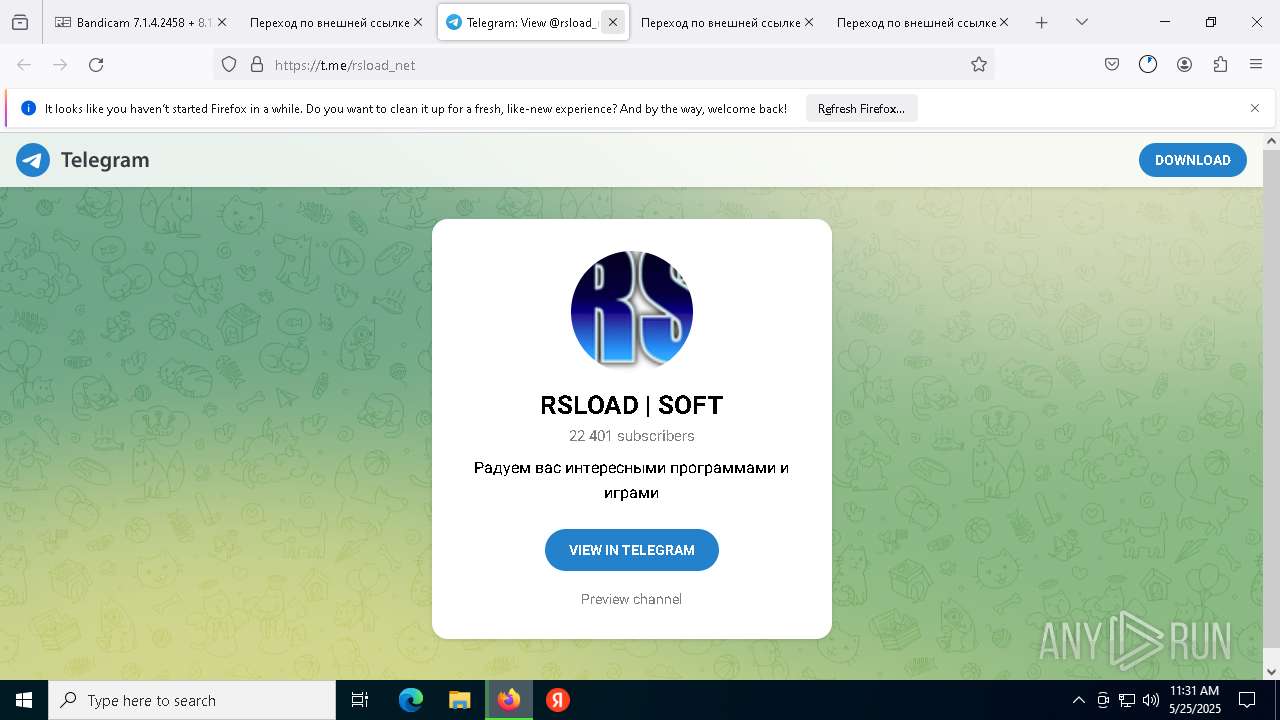Click the Telegram header text
The width and height of the screenshot is (1280, 720).
(105, 160)
